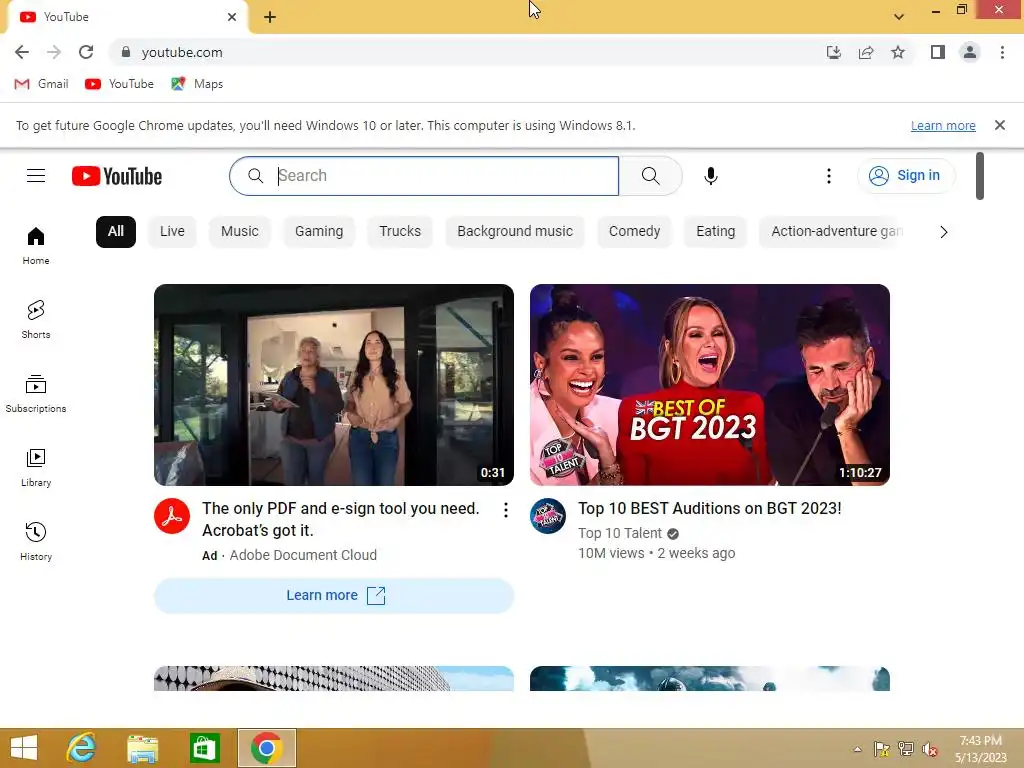Click the YouTube logo
The width and height of the screenshot is (1024, 768).
(117, 176)
